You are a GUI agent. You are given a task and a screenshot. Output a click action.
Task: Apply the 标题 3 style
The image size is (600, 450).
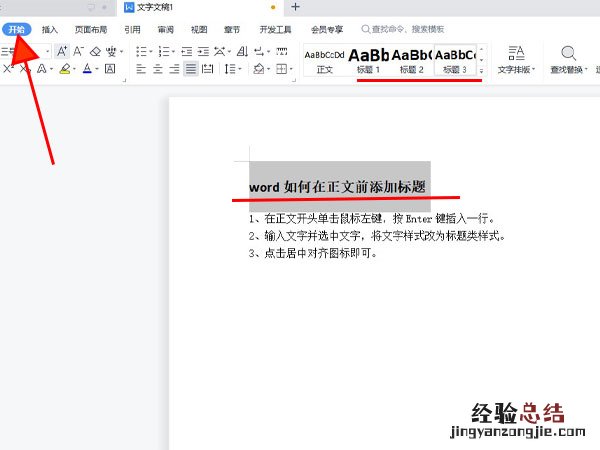[x=455, y=60]
